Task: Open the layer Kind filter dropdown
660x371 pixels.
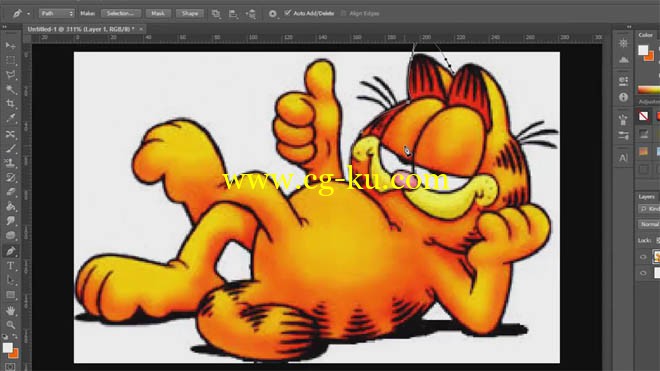Action: click(649, 209)
